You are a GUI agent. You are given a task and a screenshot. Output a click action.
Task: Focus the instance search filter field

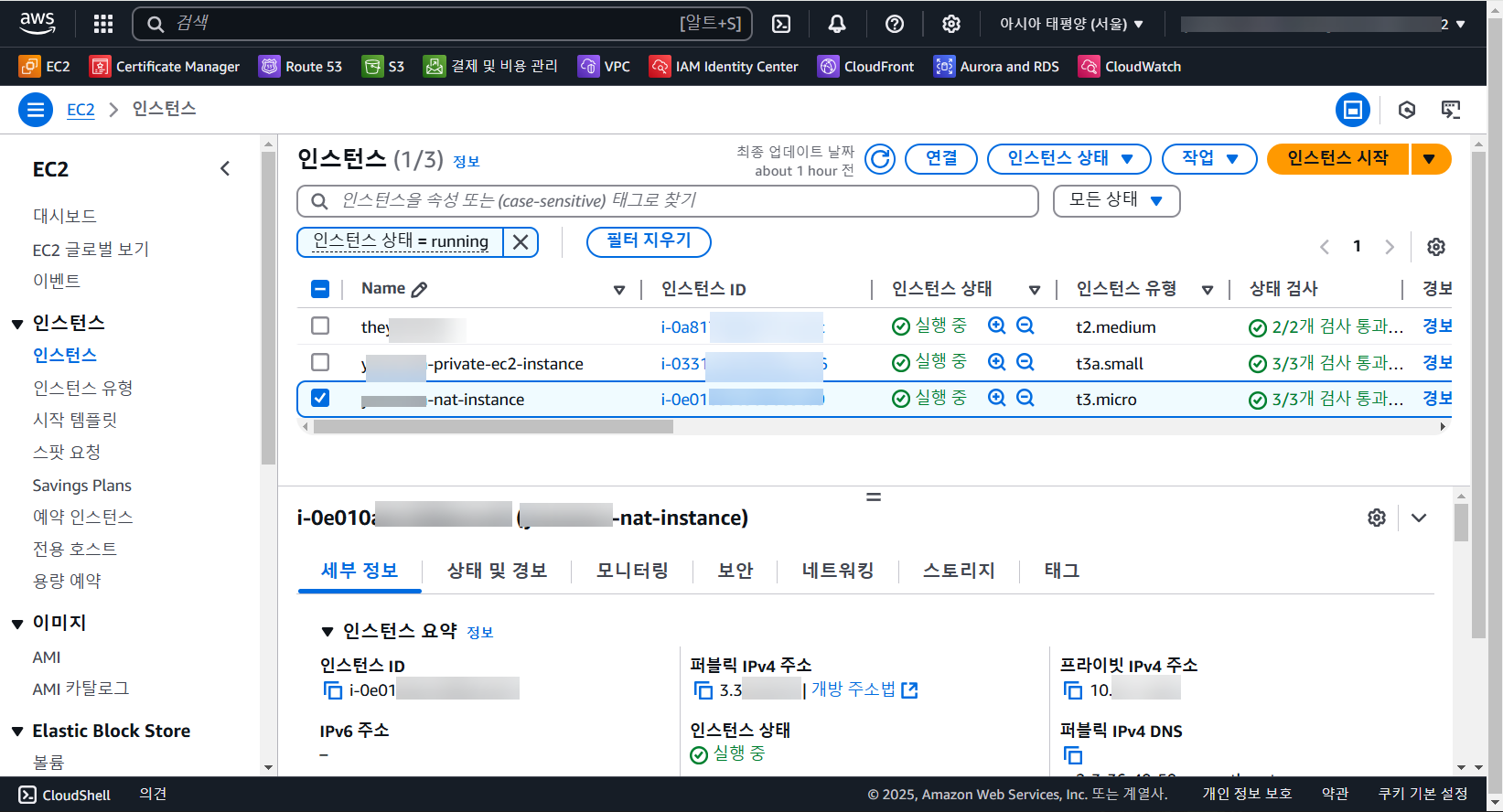tap(668, 201)
